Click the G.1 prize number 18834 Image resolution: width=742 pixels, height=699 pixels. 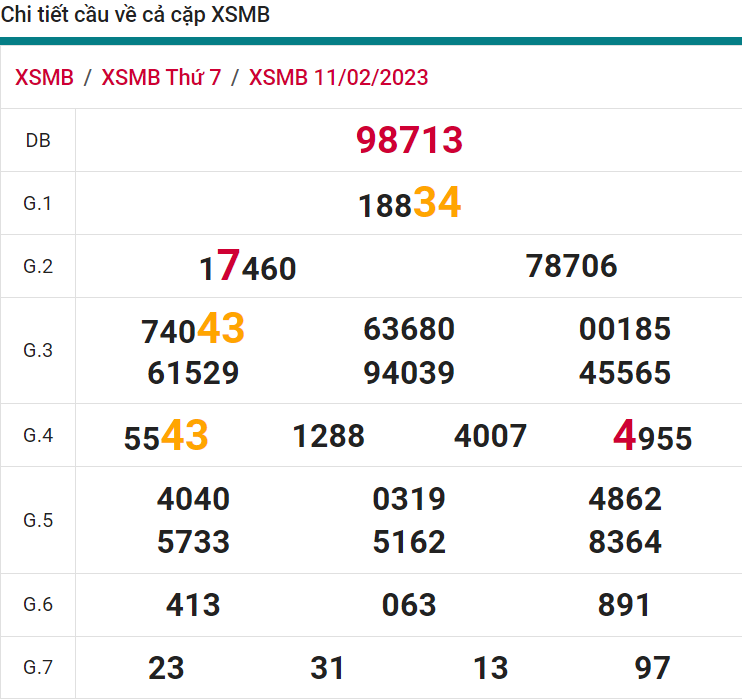click(x=409, y=204)
